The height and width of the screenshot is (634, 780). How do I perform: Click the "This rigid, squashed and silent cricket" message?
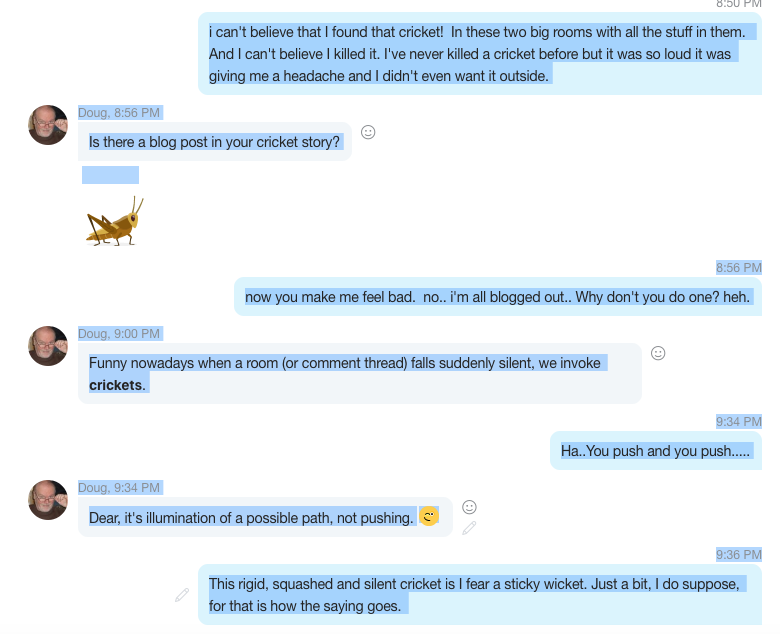click(474, 594)
